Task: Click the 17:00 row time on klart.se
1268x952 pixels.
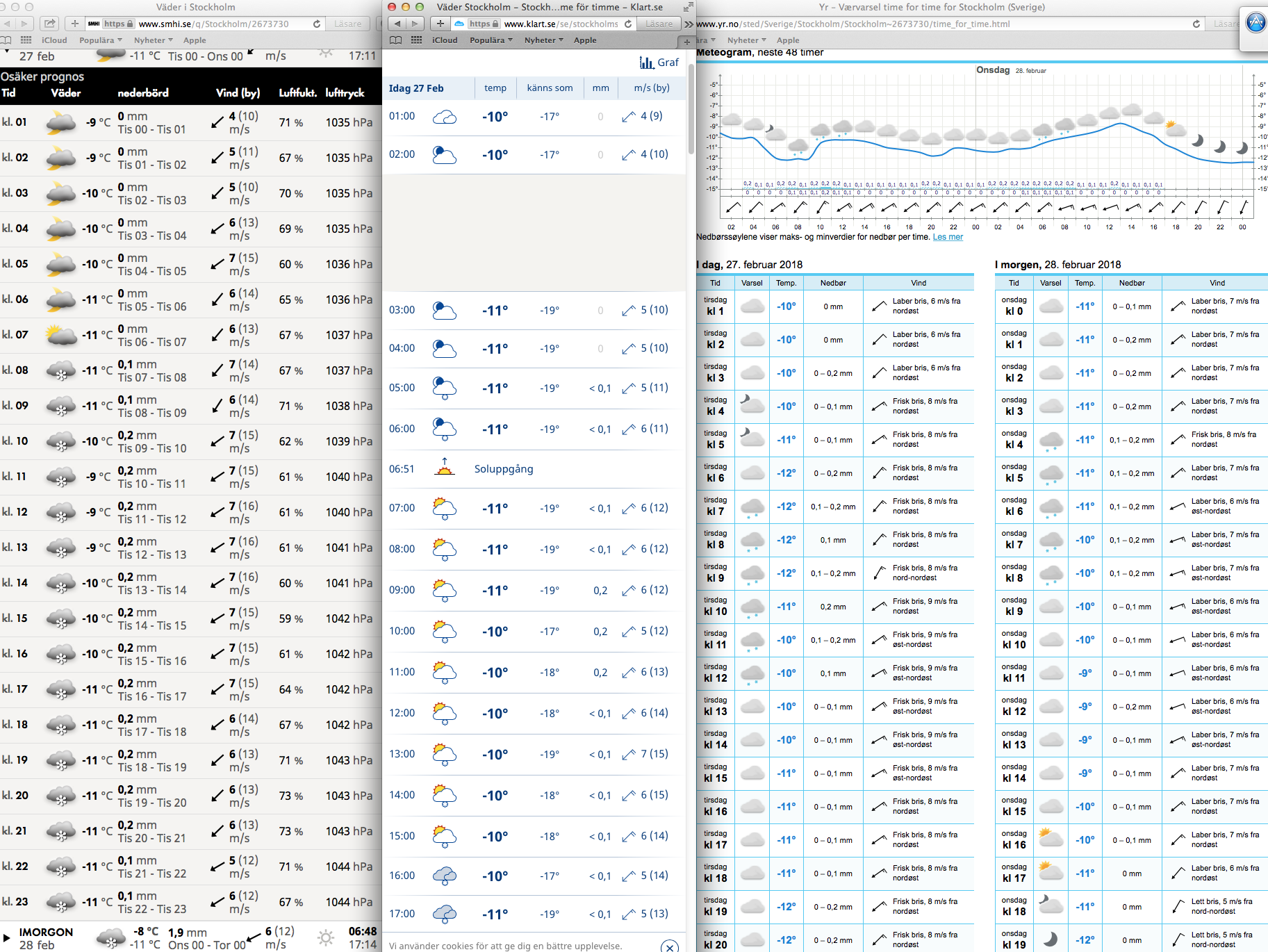Action: tap(402, 914)
